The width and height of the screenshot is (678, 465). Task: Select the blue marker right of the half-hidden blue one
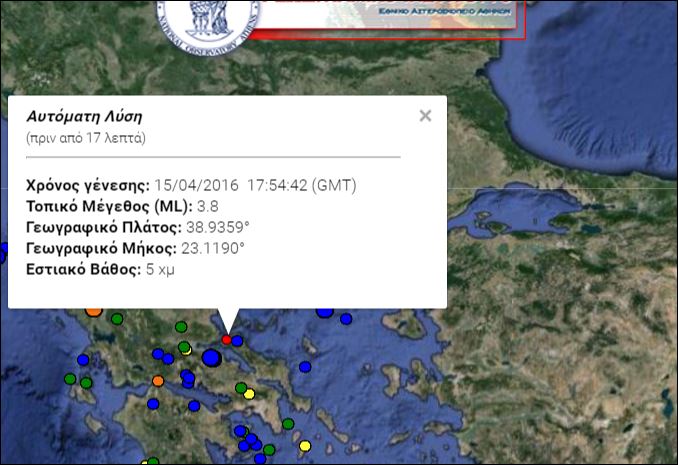346,319
